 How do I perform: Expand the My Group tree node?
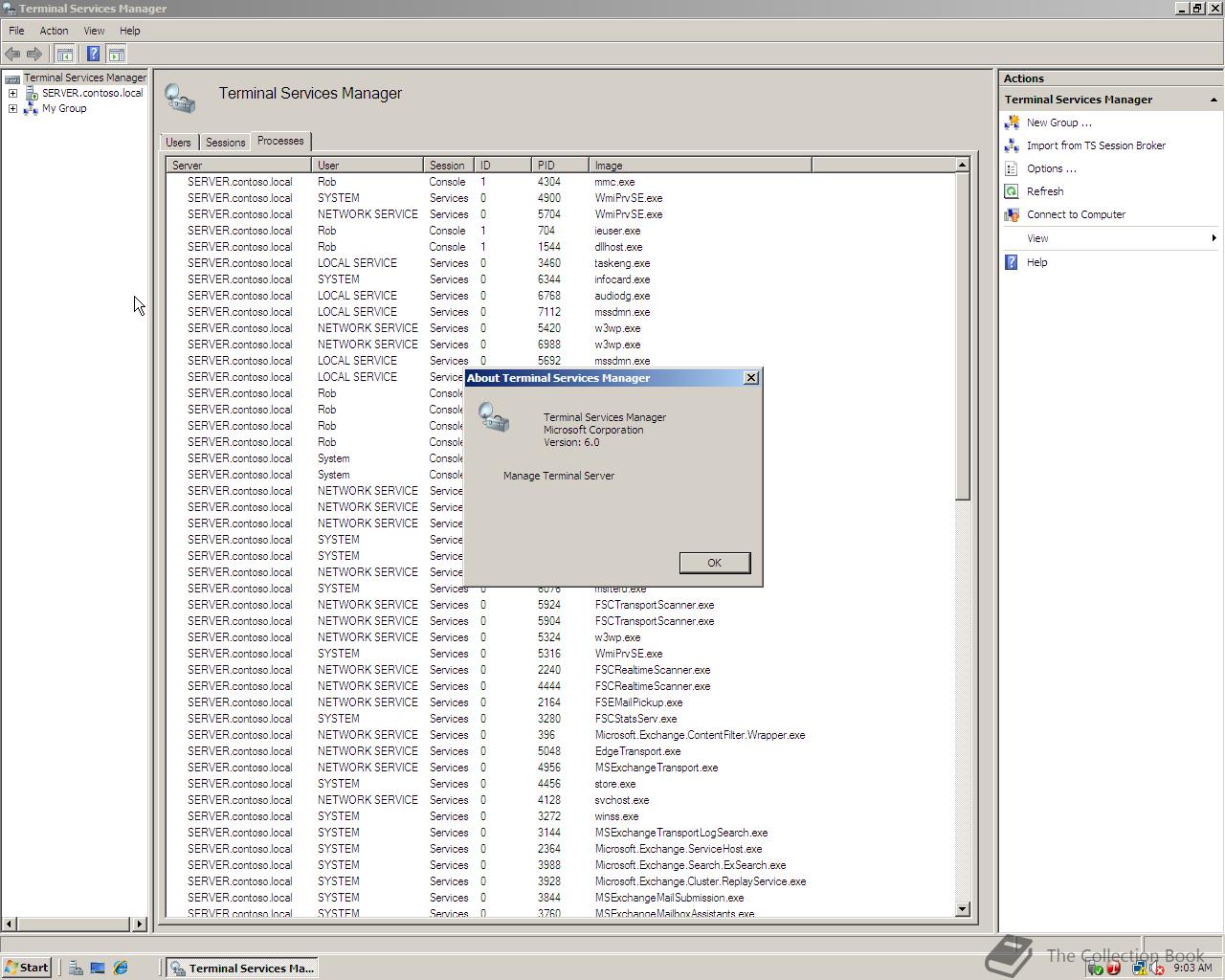tap(12, 108)
